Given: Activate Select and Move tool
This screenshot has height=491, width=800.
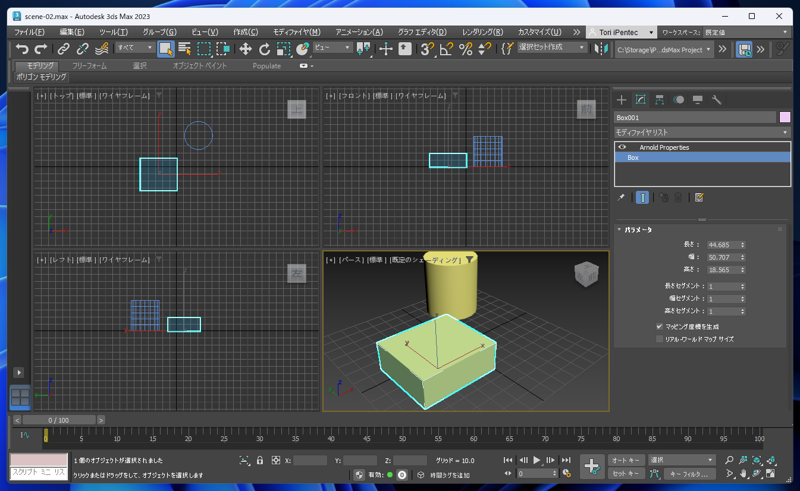Looking at the screenshot, I should point(245,49).
